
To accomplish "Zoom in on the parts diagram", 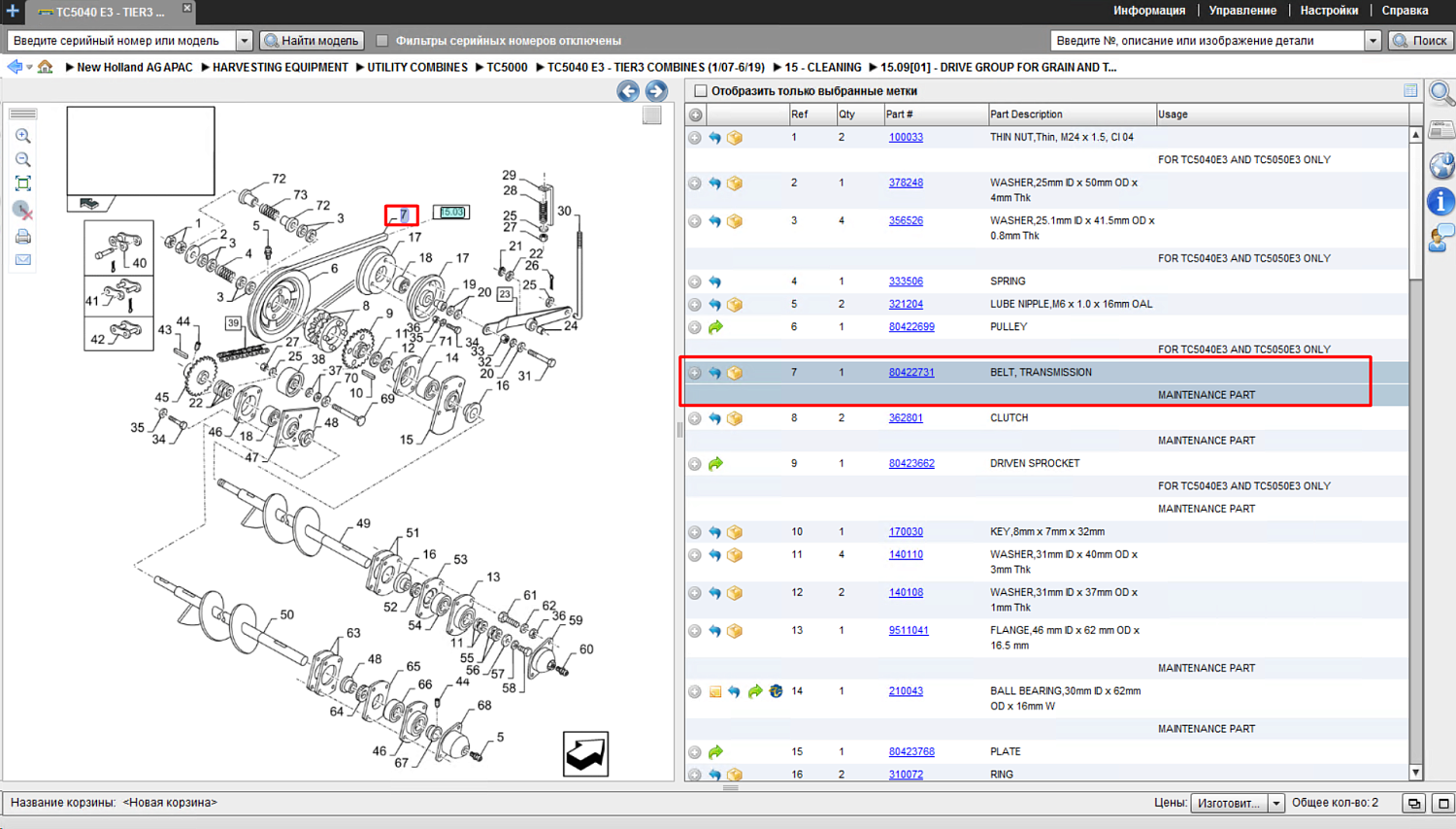I will tap(23, 137).
